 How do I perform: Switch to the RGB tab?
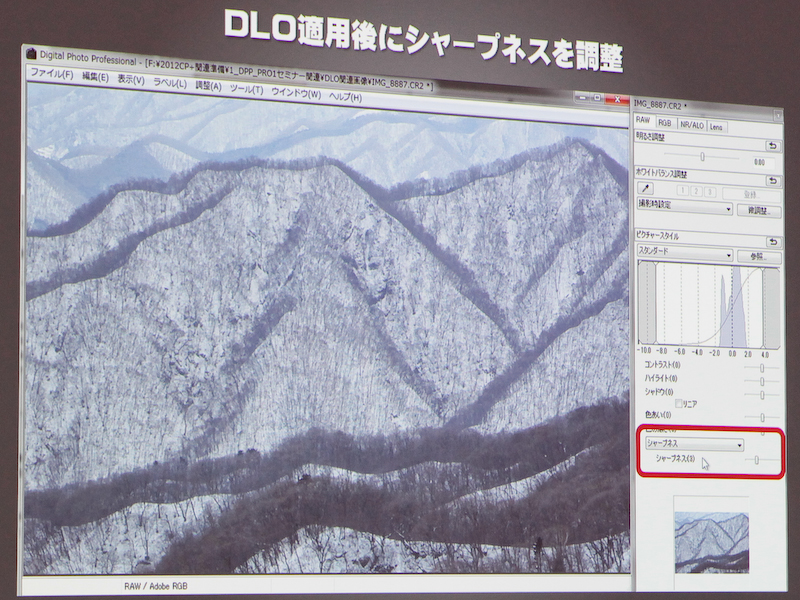click(x=665, y=122)
